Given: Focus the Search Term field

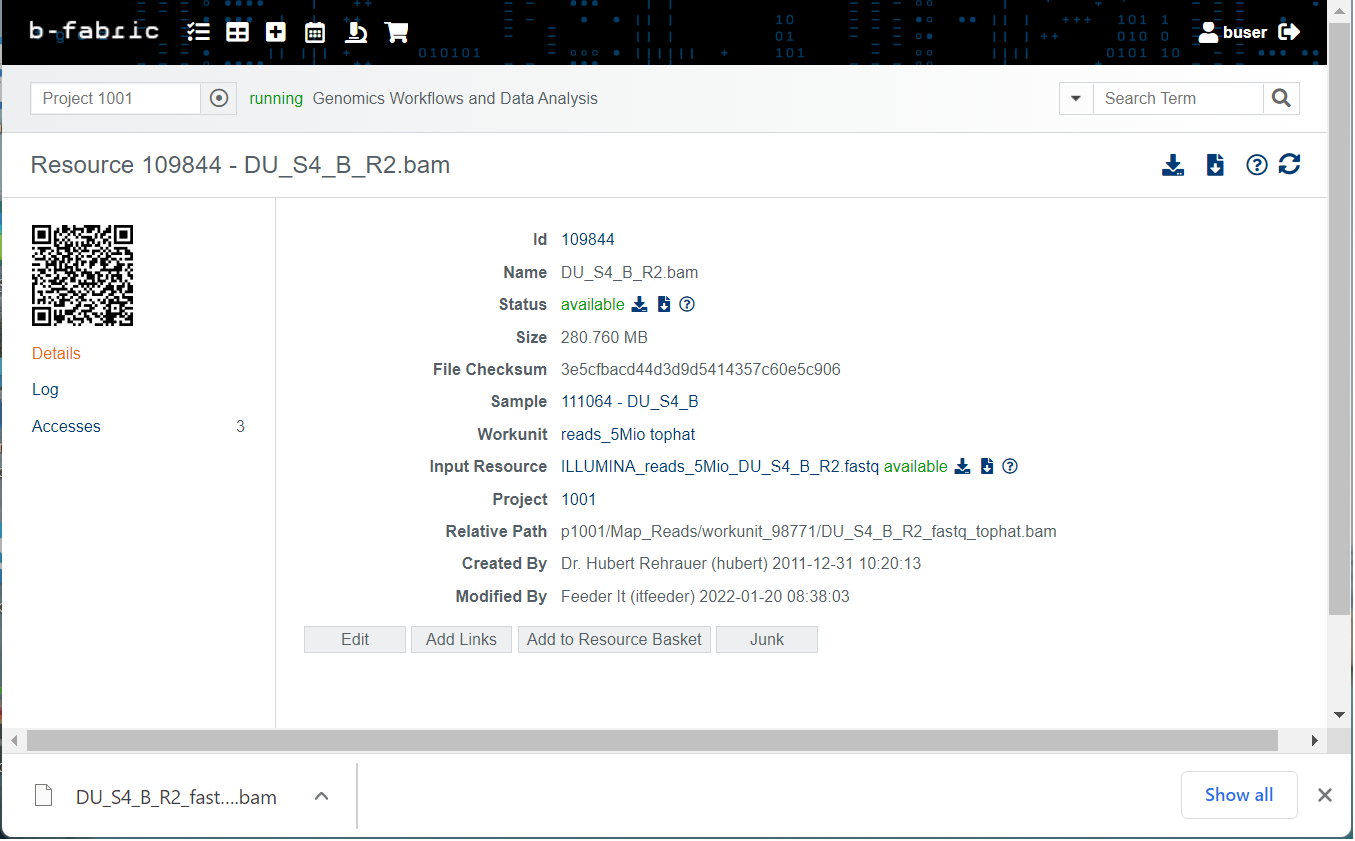Looking at the screenshot, I should (1178, 98).
